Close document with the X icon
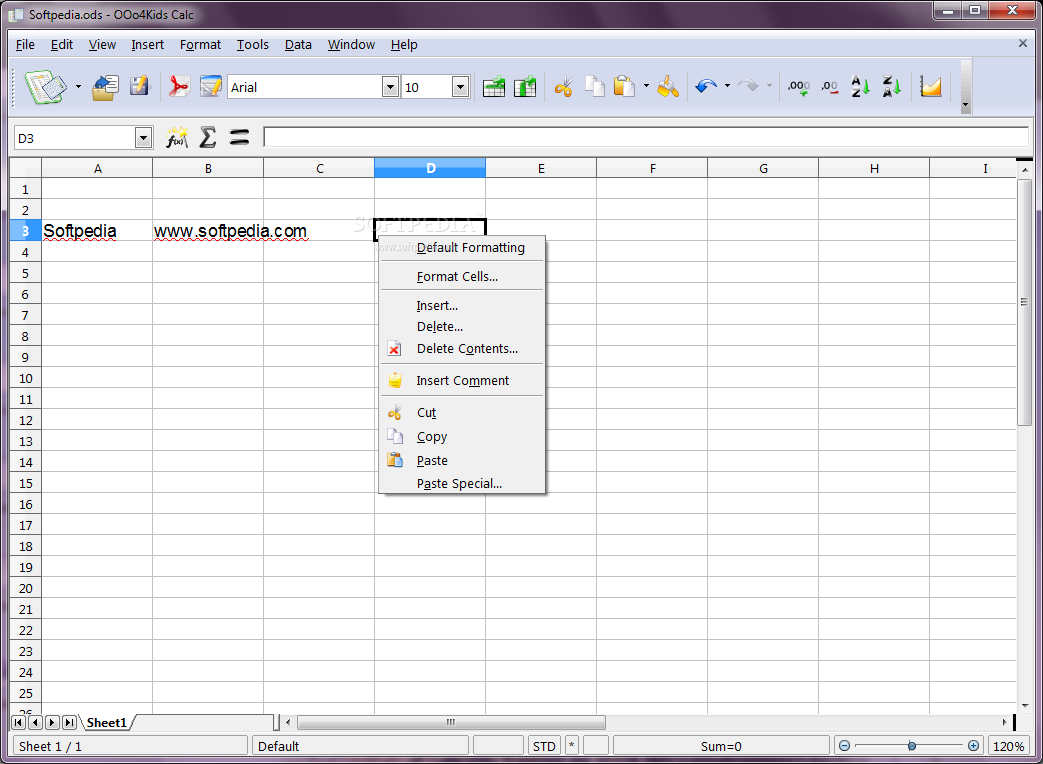 (x=1022, y=43)
